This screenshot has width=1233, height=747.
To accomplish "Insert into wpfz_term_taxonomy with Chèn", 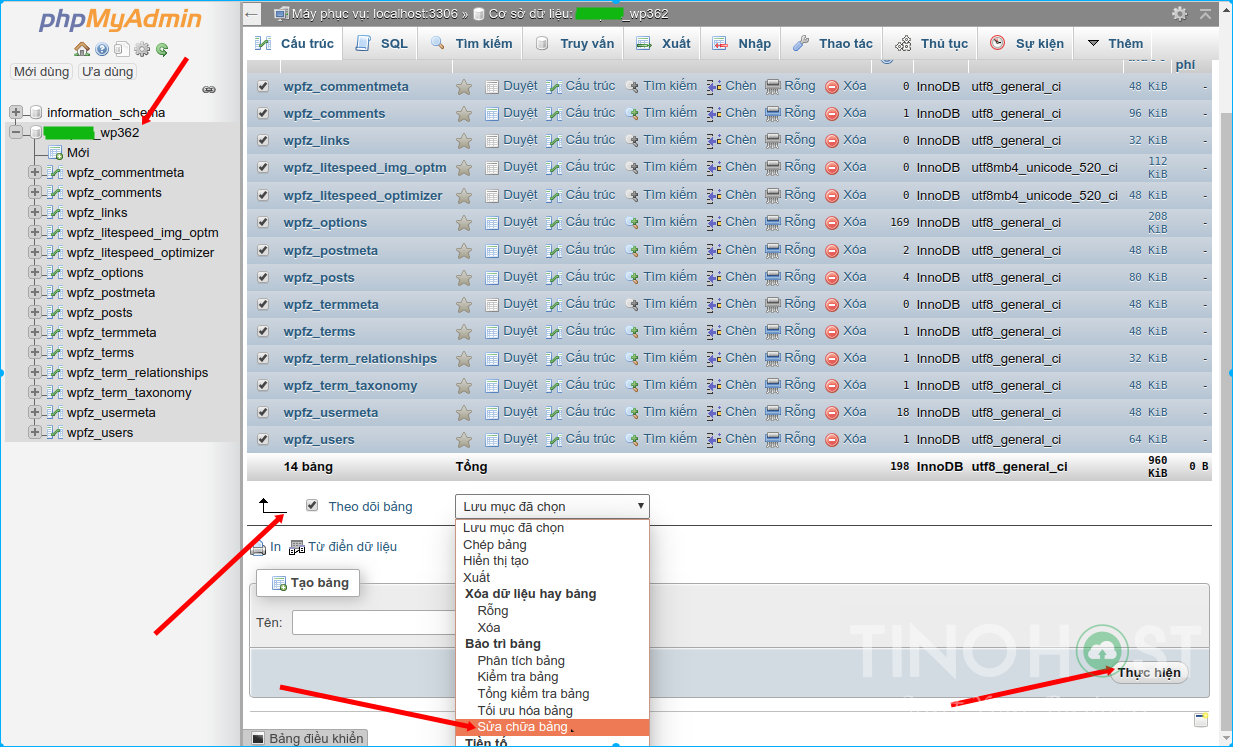I will (x=731, y=385).
